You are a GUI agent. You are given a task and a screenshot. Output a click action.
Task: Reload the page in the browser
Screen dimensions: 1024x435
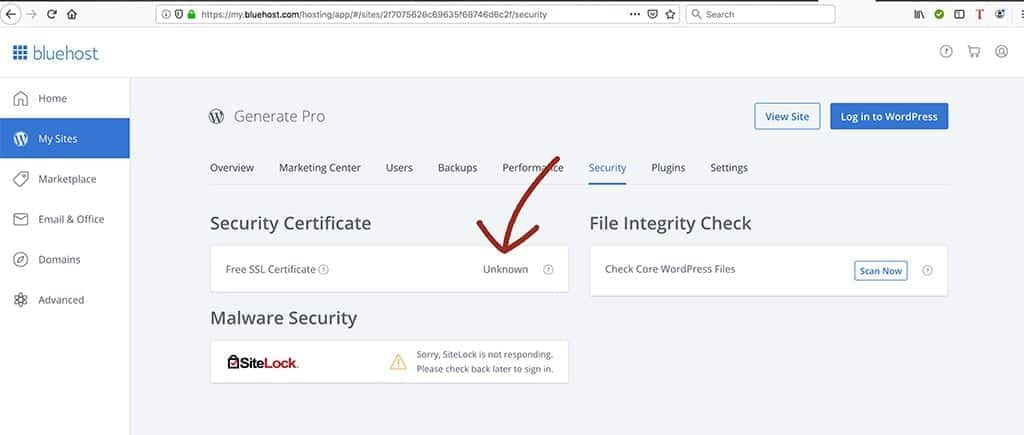point(52,15)
